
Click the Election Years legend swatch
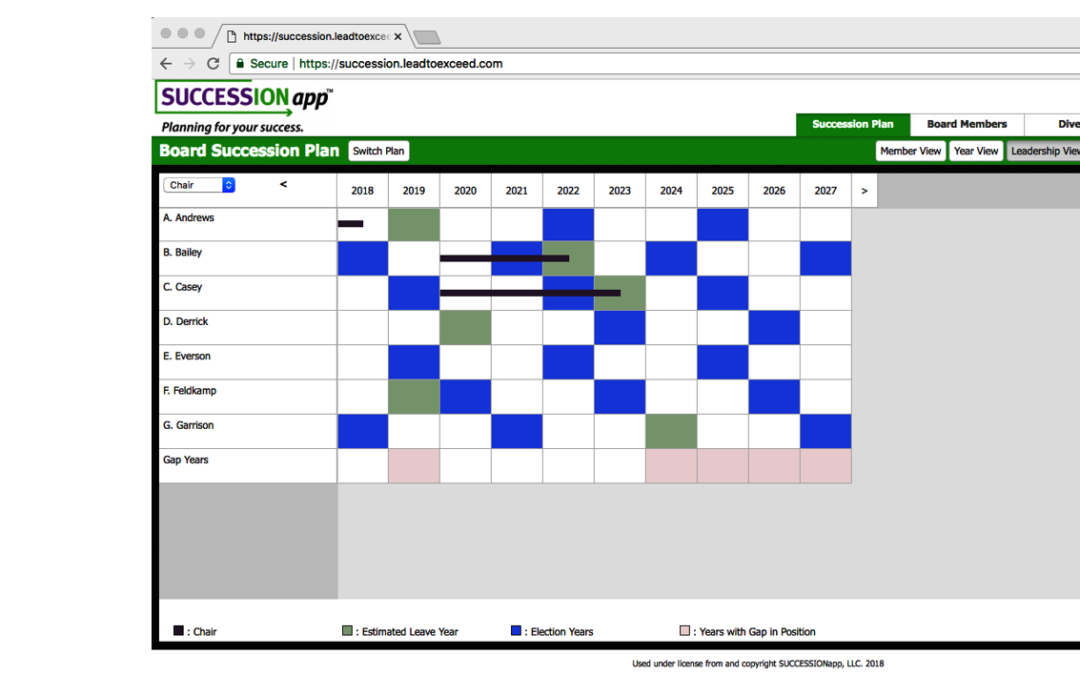tap(516, 630)
